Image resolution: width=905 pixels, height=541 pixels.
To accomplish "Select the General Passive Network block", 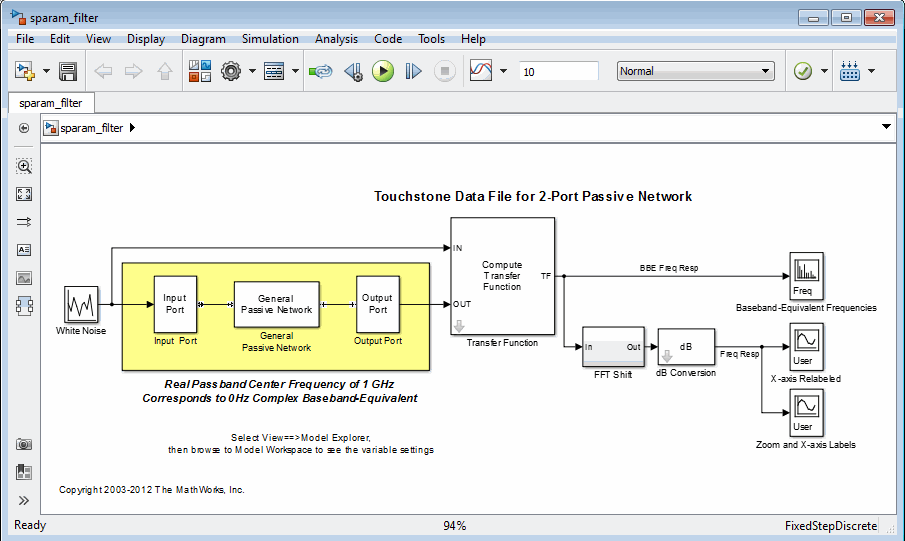I will (x=276, y=304).
